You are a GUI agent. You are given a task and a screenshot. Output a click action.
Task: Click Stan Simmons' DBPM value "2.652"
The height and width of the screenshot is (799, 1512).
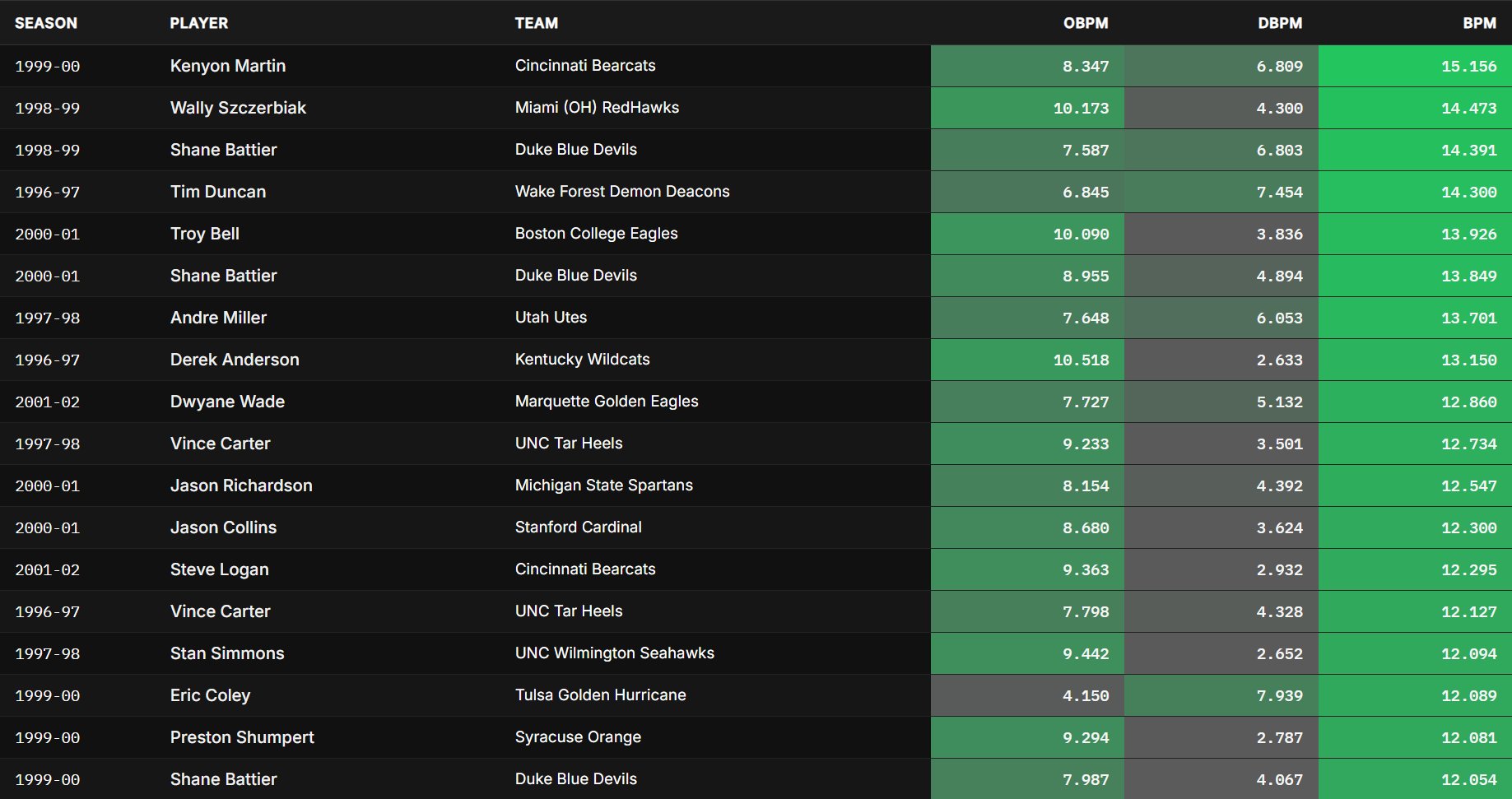(x=1280, y=654)
